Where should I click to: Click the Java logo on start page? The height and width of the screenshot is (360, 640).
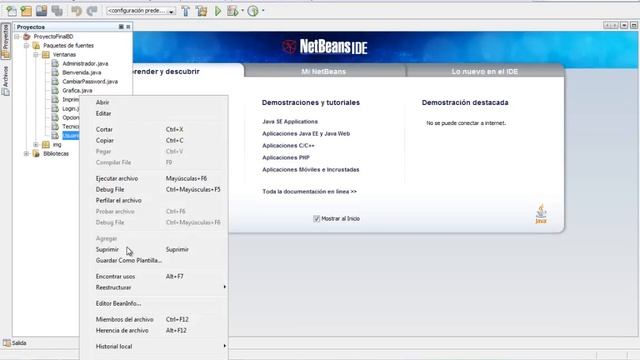coord(541,213)
